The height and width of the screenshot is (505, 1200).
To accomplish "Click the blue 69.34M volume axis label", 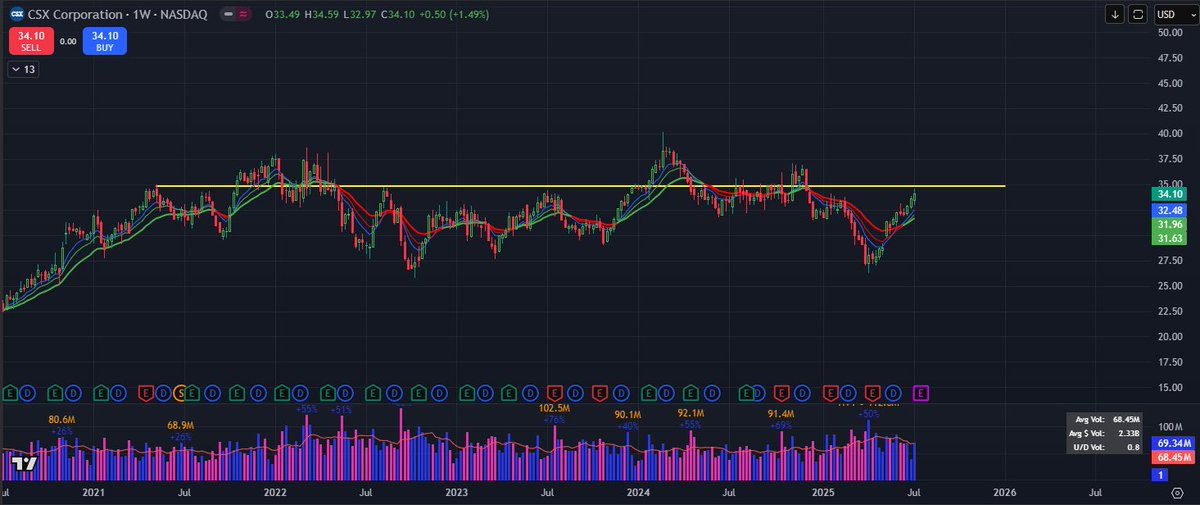I will pos(1172,442).
